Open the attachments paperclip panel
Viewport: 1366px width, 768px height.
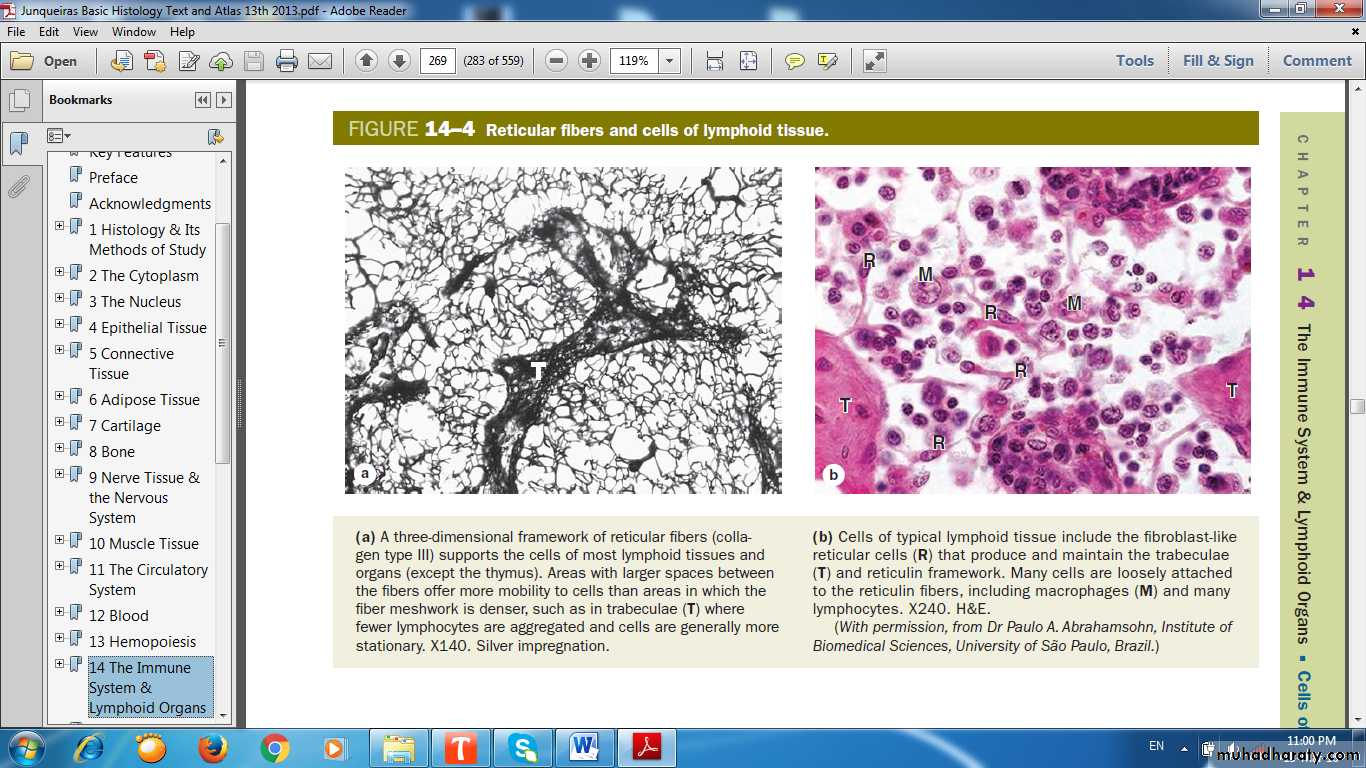18,186
